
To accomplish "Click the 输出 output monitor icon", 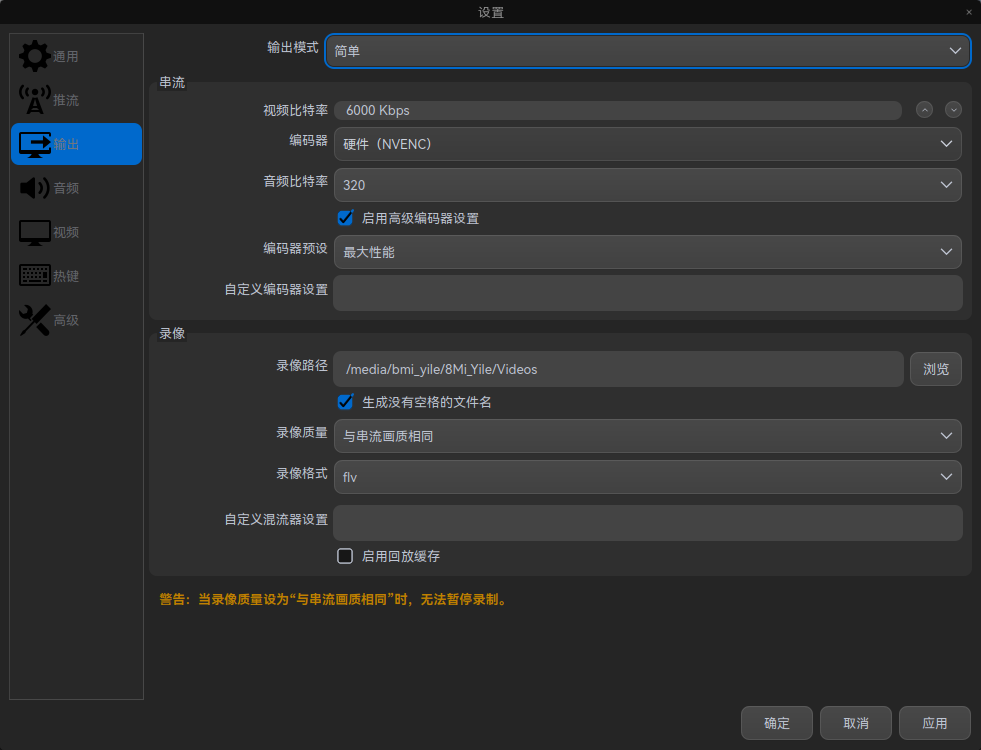I will 34,144.
